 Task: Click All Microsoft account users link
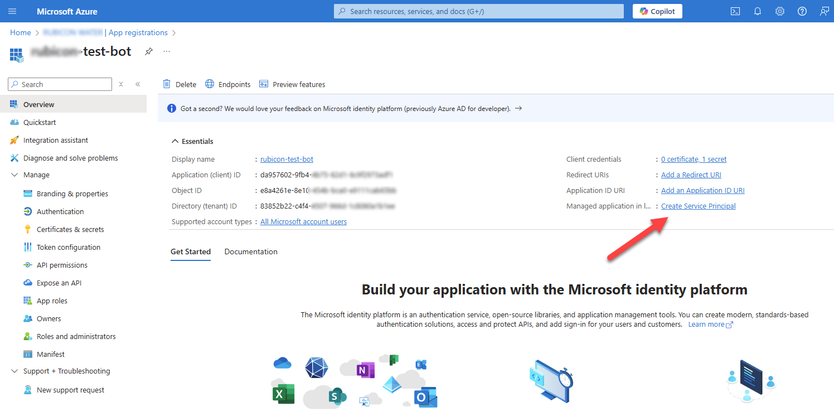(304, 222)
